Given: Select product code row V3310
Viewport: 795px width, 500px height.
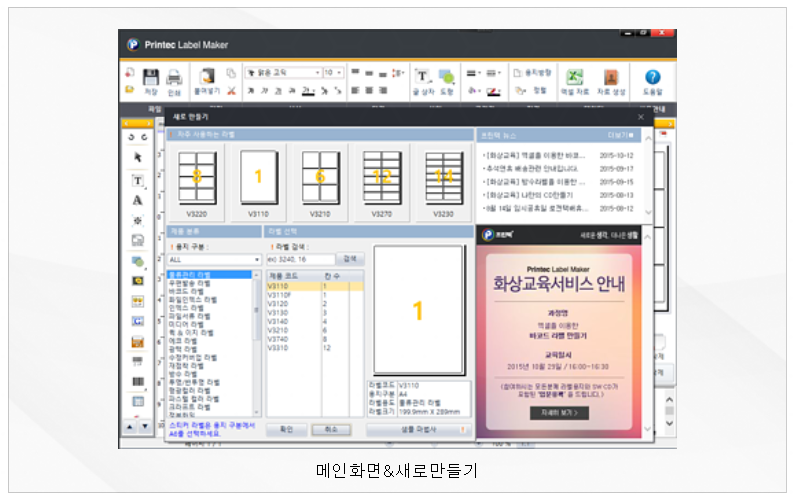Looking at the screenshot, I should pyautogui.click(x=315, y=348).
